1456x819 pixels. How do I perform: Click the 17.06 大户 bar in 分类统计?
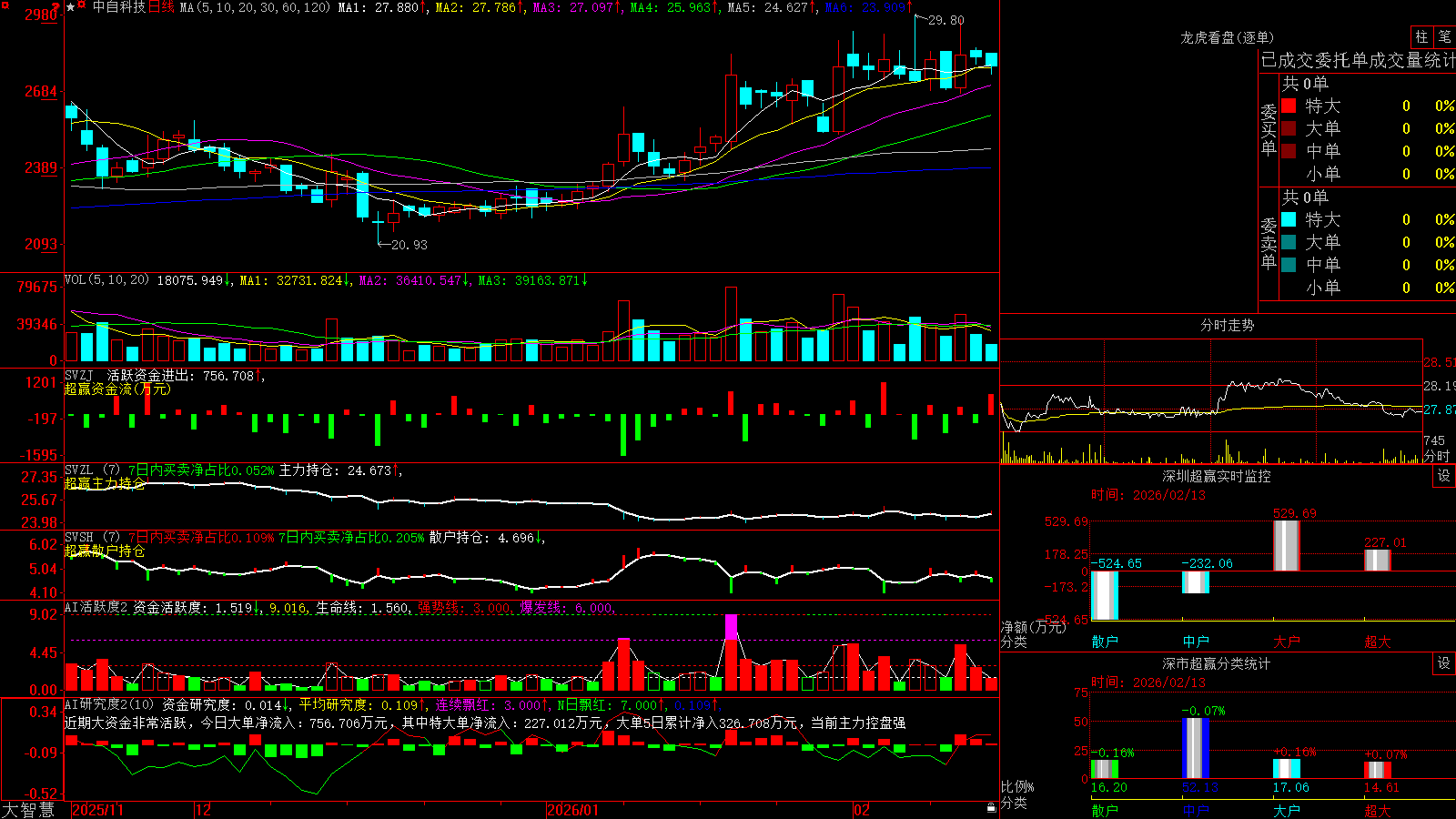1287,768
